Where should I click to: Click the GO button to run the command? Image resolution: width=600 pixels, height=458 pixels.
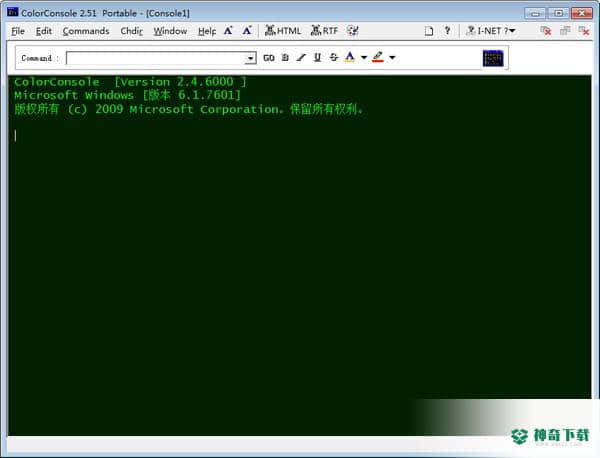269,58
